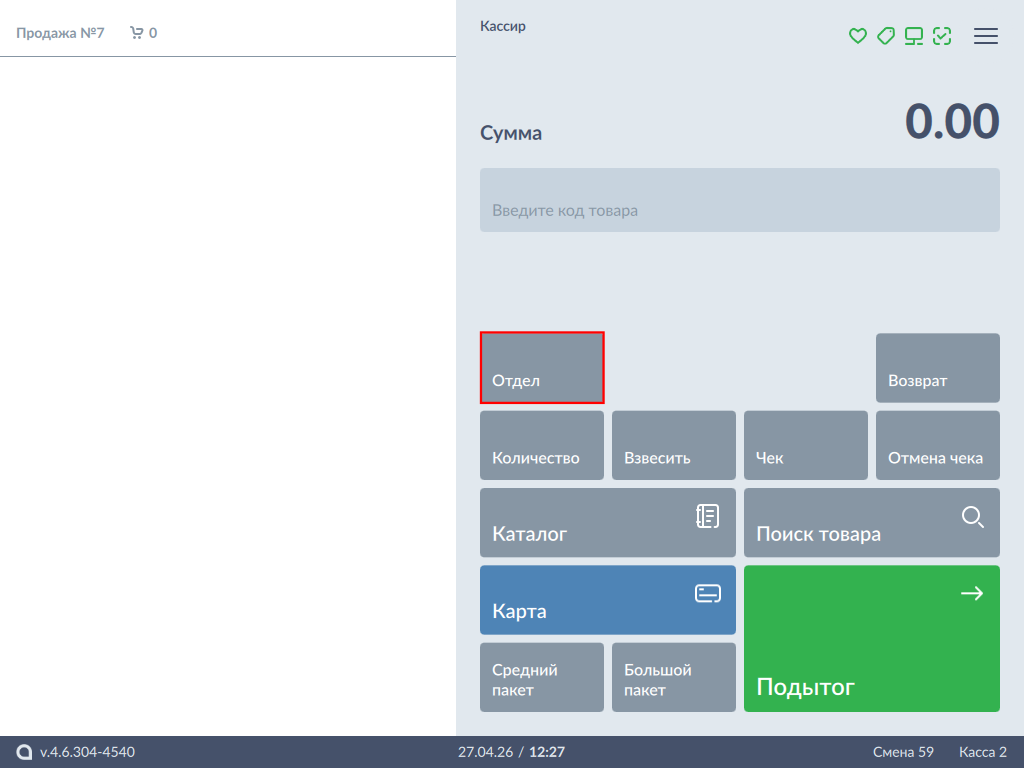
Task: Weigh item using Взвесить button
Action: click(674, 445)
